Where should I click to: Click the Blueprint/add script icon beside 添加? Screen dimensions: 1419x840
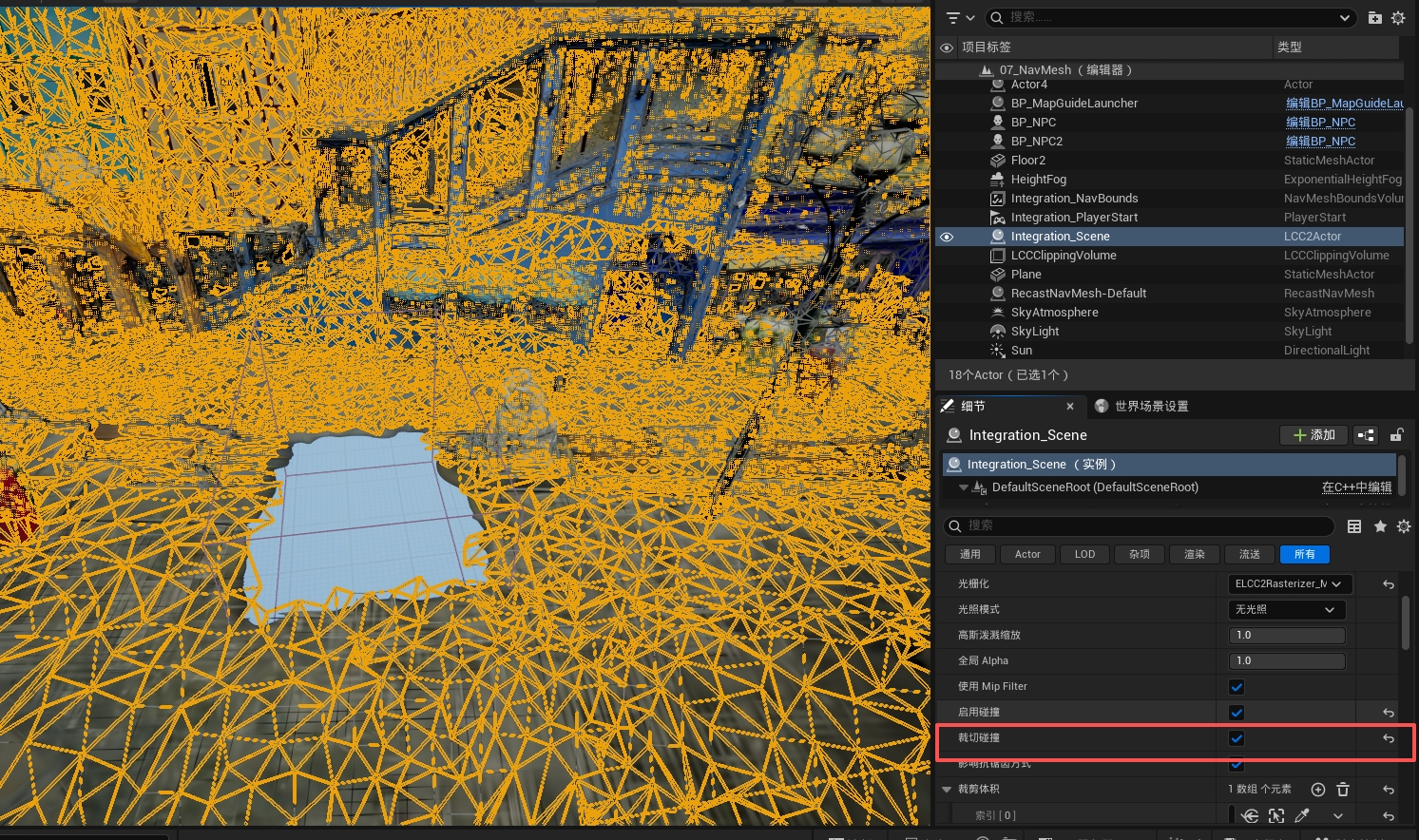[1366, 435]
